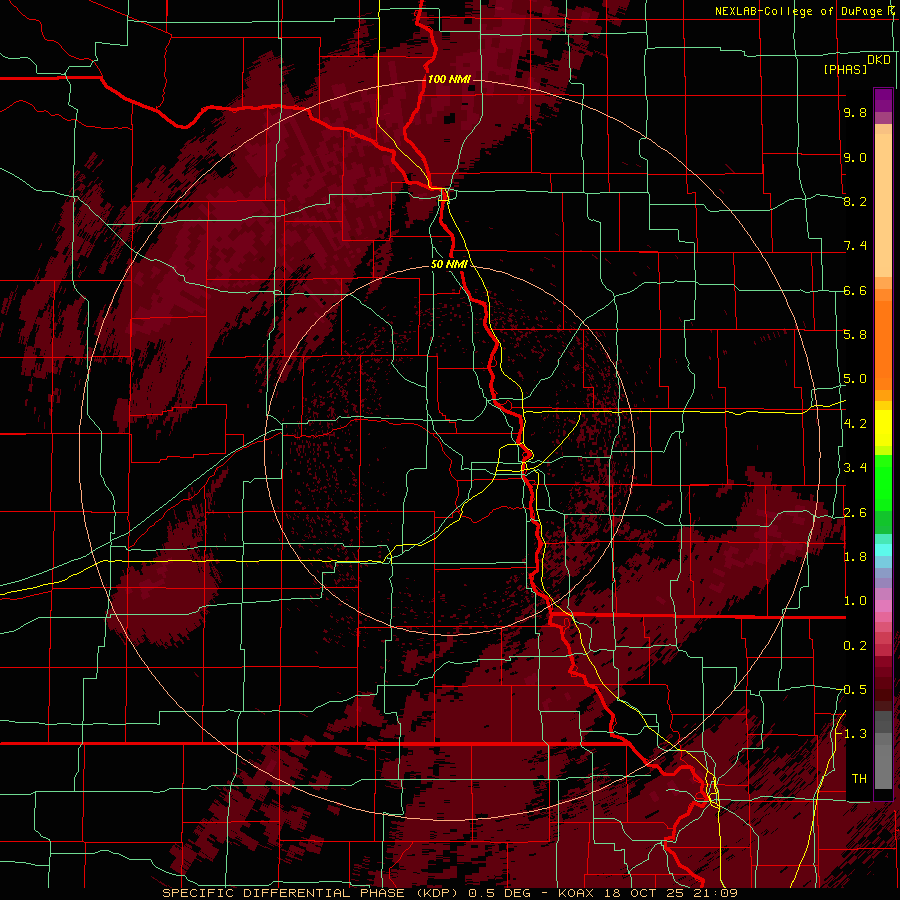Select the 1.8 scale label
This screenshot has width=900, height=900.
tap(855, 557)
